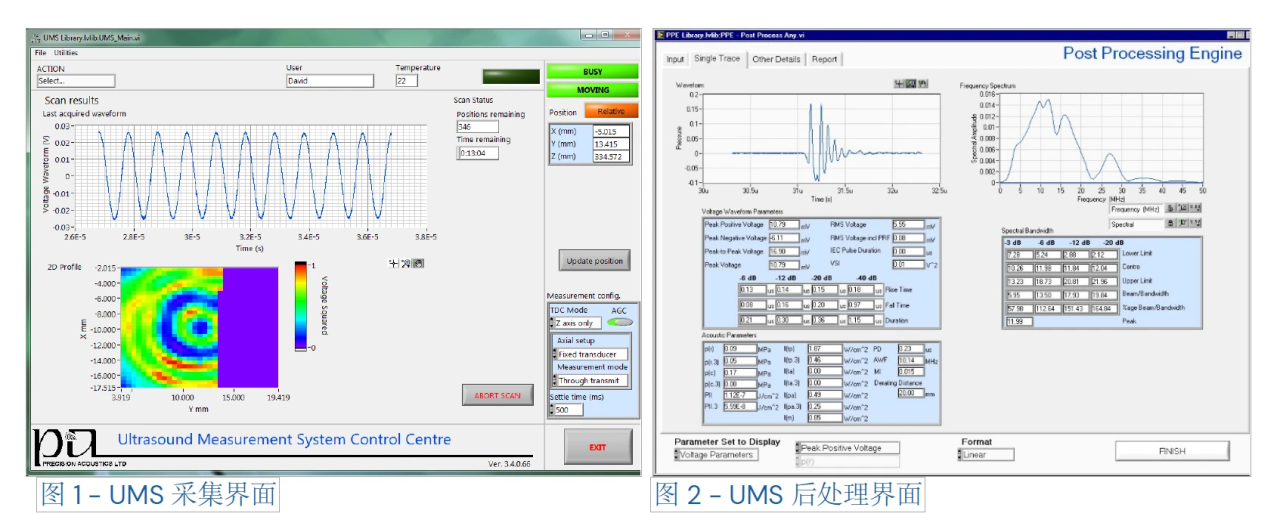Select the pan hand tool in UMS graph palette

point(418,263)
